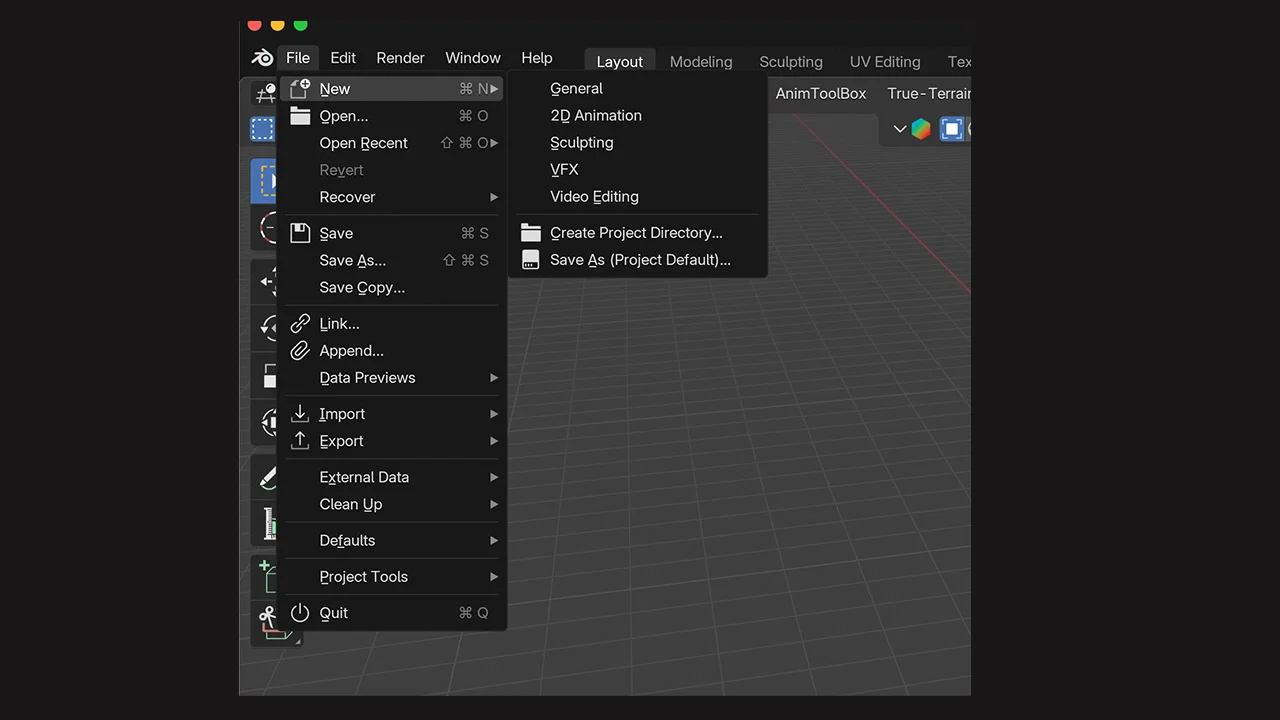Open the Render menu
Image resolution: width=1280 pixels, height=720 pixels.
point(400,57)
